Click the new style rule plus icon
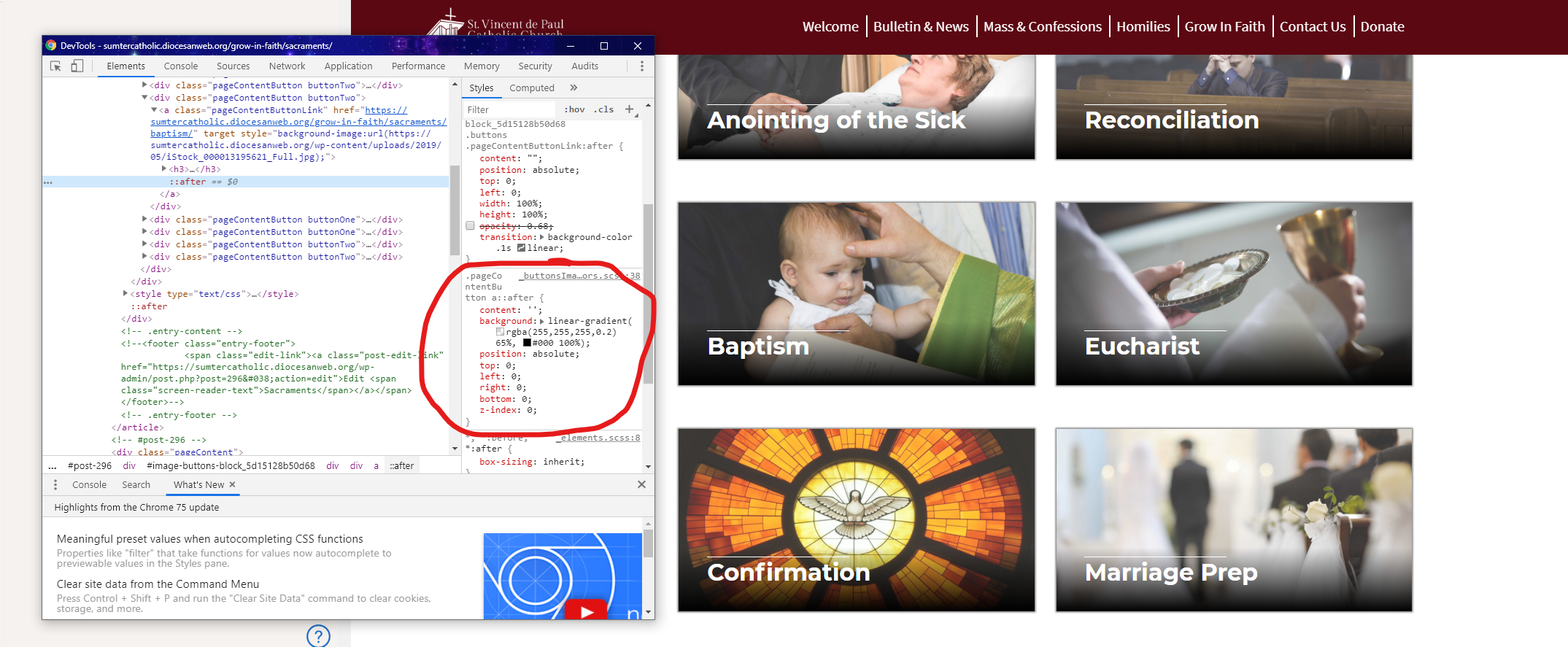1568x647 pixels. click(x=629, y=109)
